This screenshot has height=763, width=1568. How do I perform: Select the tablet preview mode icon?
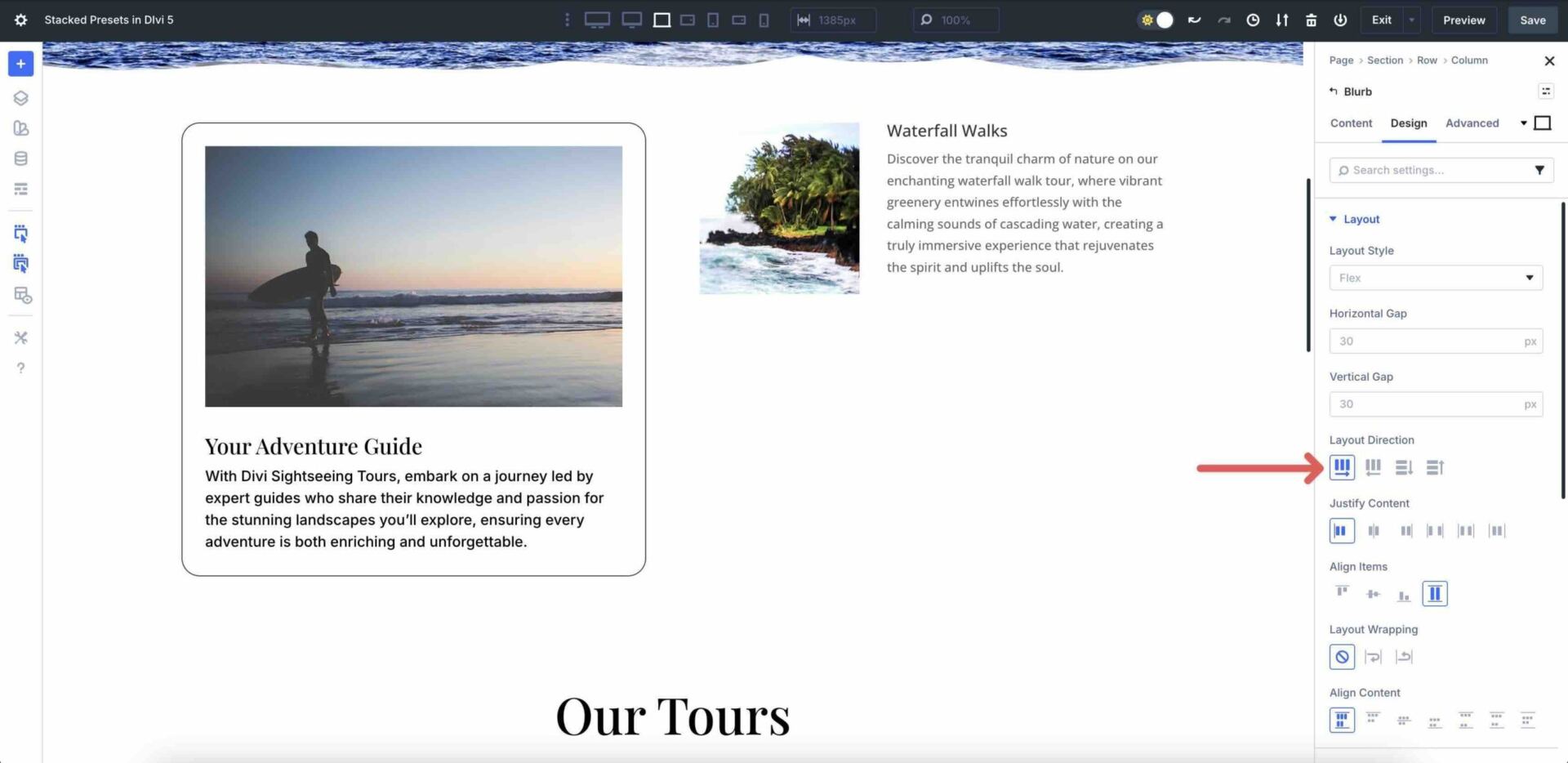click(713, 20)
